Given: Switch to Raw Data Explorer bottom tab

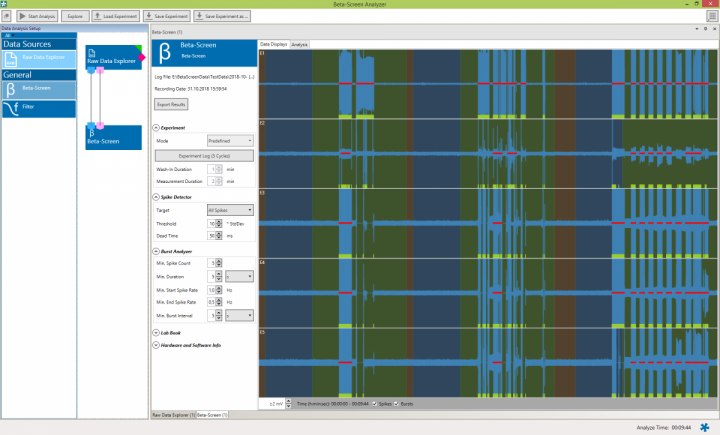Looking at the screenshot, I should 172,414.
